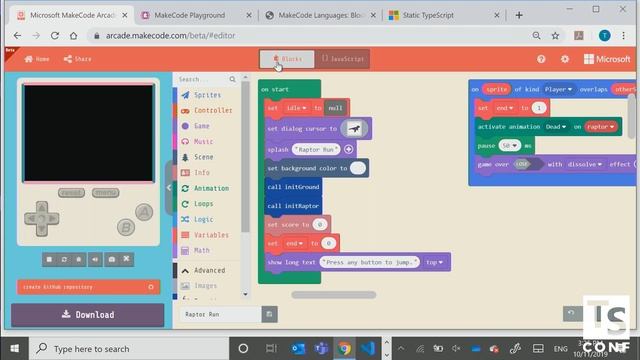Toggle simulator debug mode
The image size is (640, 360).
pyautogui.click(x=79, y=260)
